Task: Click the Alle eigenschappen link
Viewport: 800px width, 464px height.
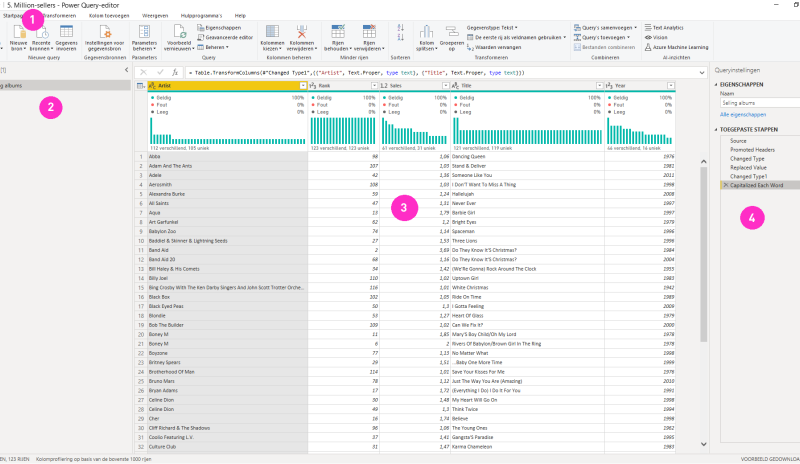Action: click(742, 116)
